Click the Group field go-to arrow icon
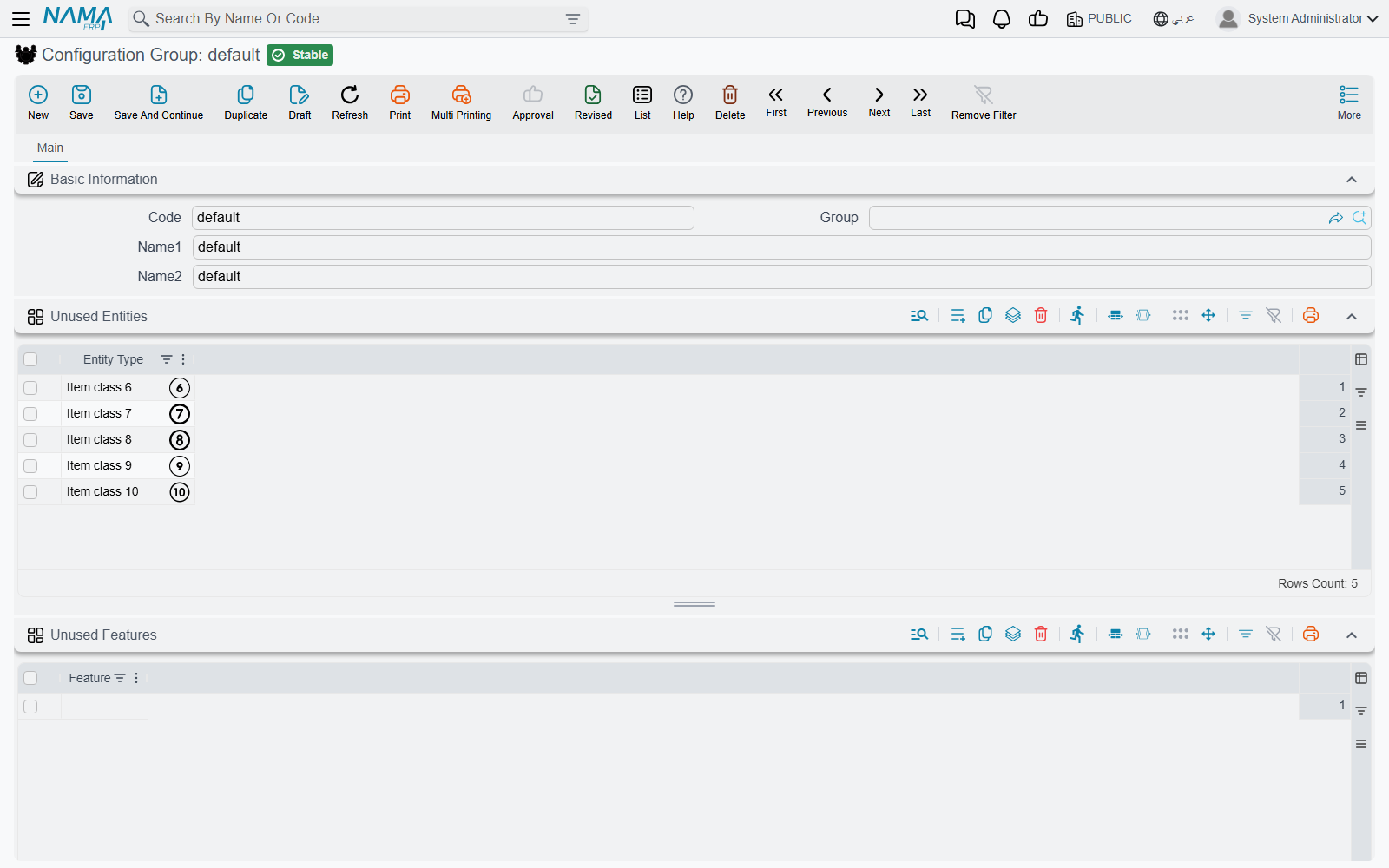Image resolution: width=1389 pixels, height=868 pixels. (x=1336, y=218)
